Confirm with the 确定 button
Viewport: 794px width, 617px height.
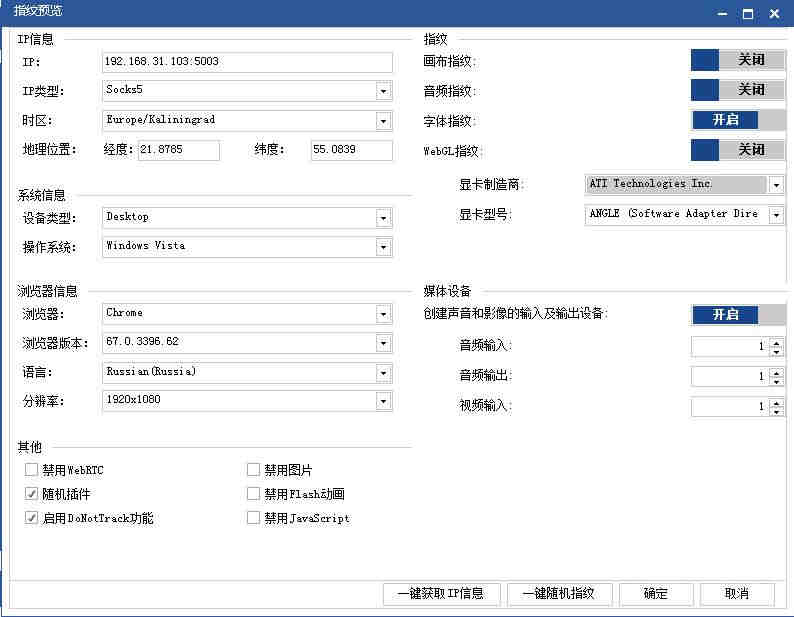(x=656, y=594)
